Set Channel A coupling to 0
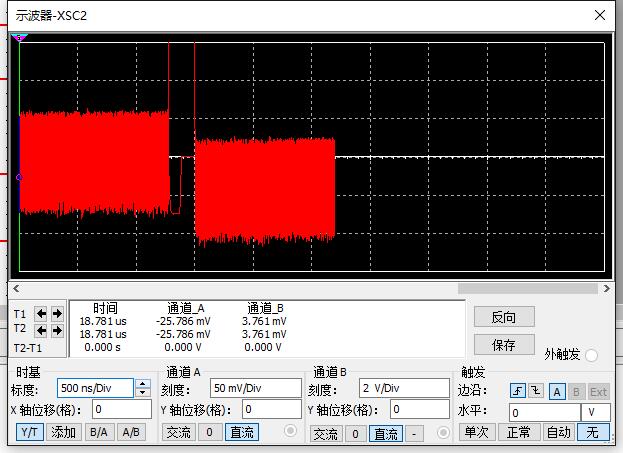This screenshot has width=623, height=453. 209,432
